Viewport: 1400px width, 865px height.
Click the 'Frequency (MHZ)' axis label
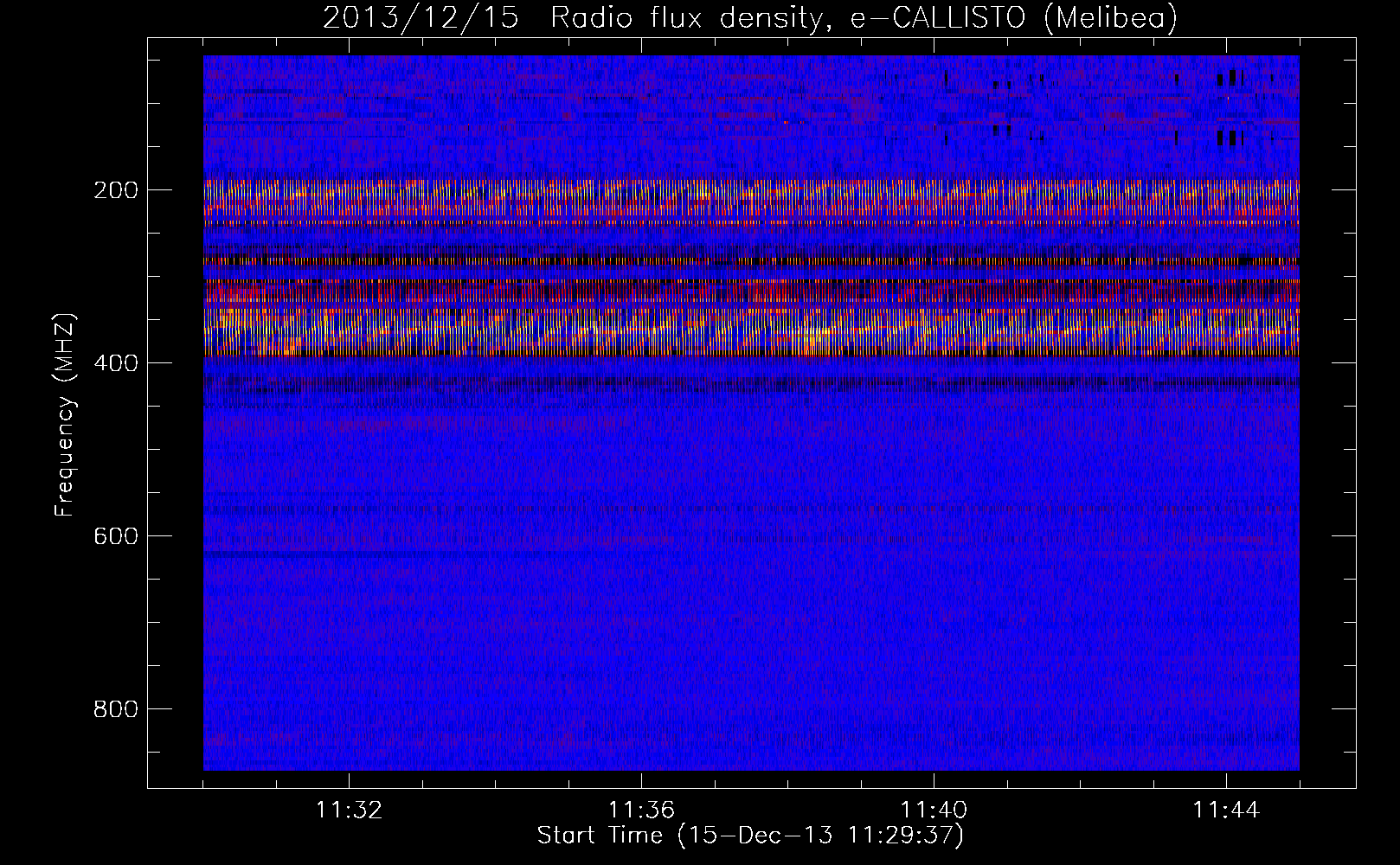coord(65,414)
